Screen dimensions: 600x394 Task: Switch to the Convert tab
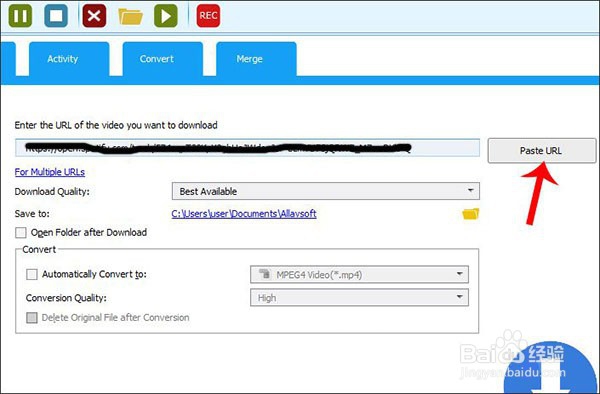pos(163,59)
